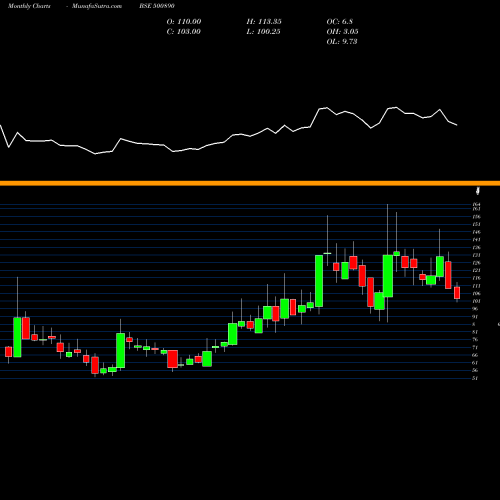Click the 96 price axis label
This screenshot has height=500, width=500.
pos(475,309)
